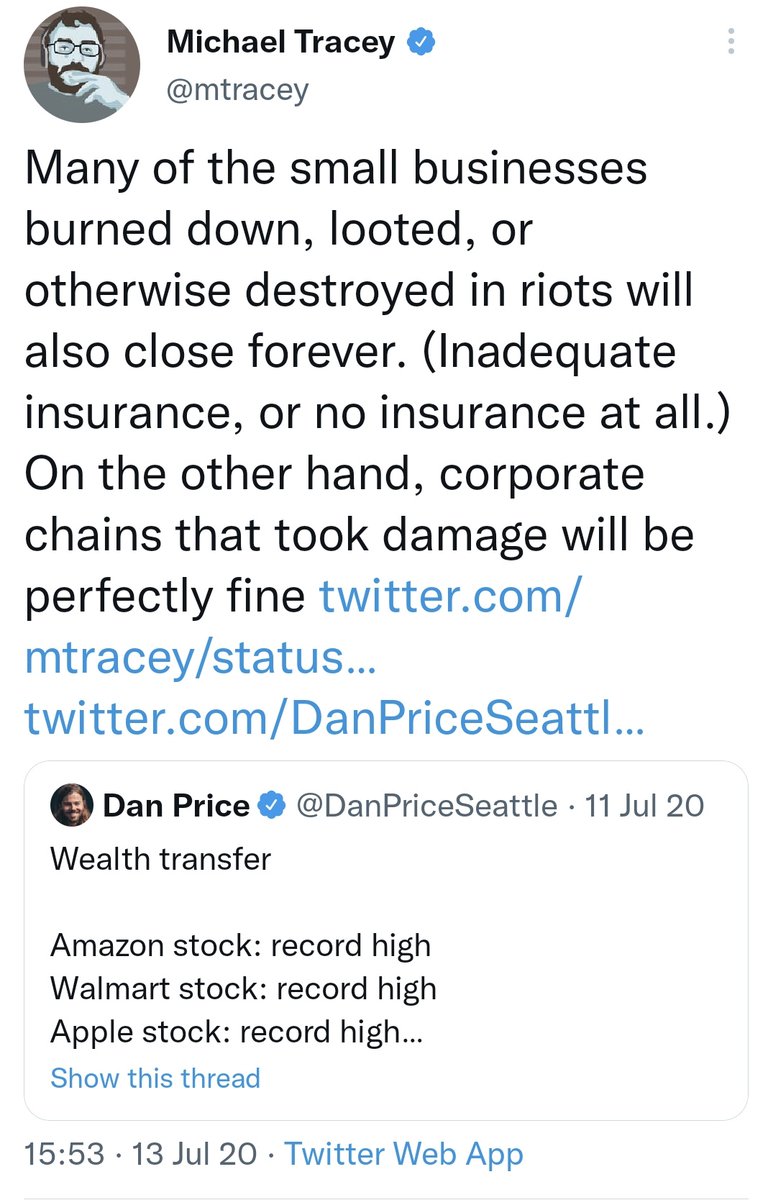Open Michael Tracey's profile avatar

click(82, 64)
